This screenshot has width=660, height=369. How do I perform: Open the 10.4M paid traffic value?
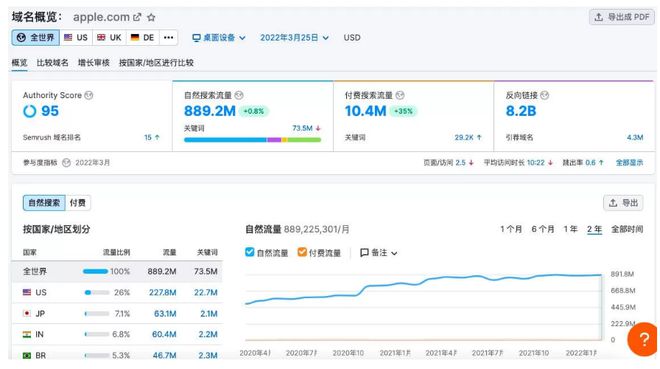click(365, 111)
